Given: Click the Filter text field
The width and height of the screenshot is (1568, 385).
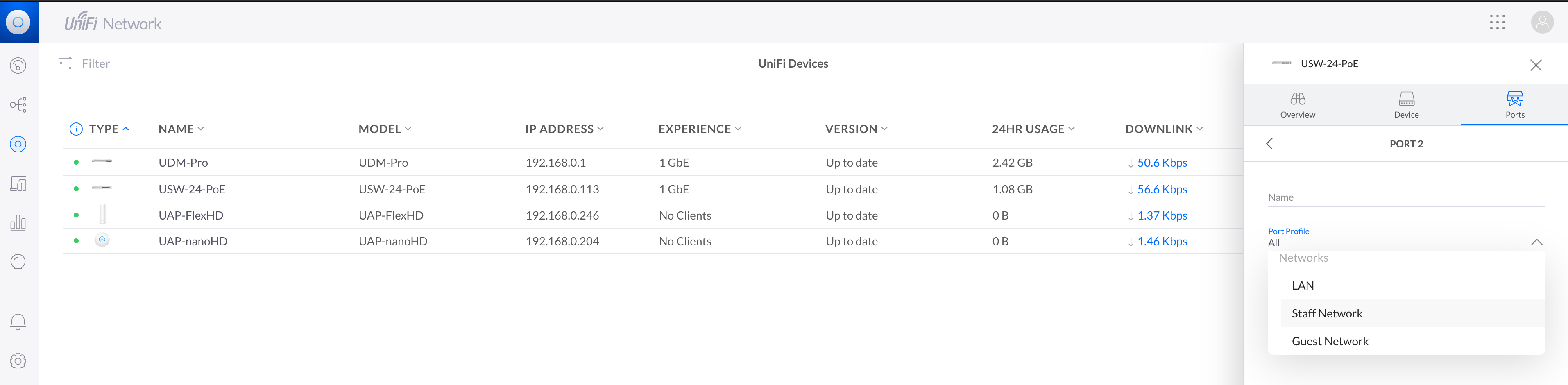Looking at the screenshot, I should tap(95, 63).
